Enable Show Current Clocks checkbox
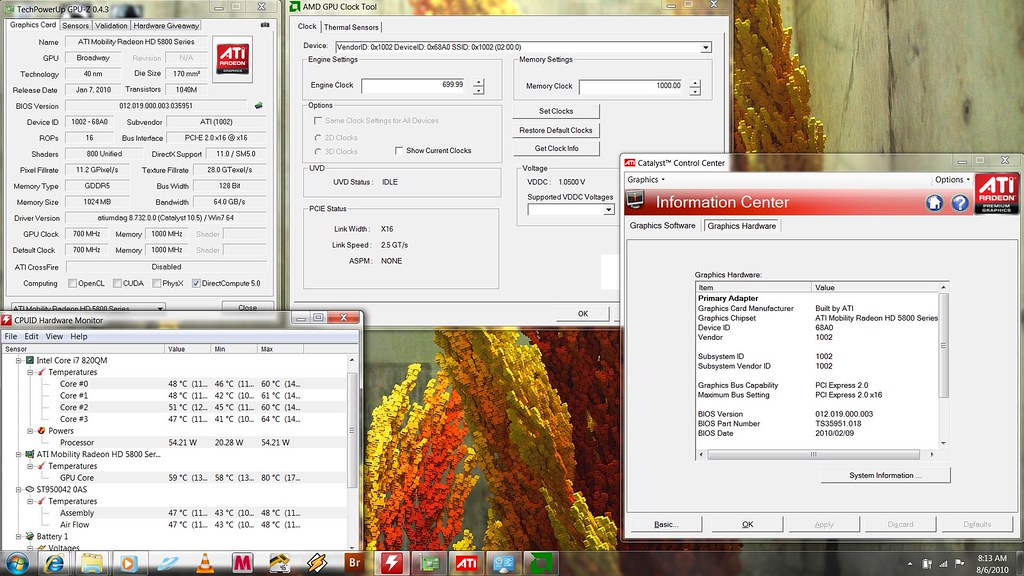1024x576 pixels. tap(398, 151)
